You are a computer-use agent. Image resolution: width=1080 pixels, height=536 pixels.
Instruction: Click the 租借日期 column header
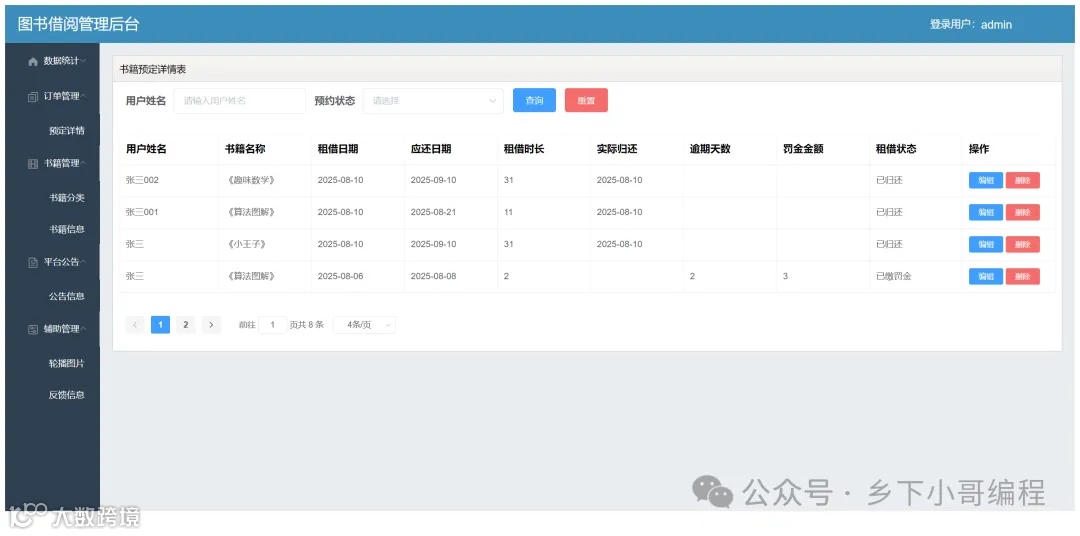point(338,149)
